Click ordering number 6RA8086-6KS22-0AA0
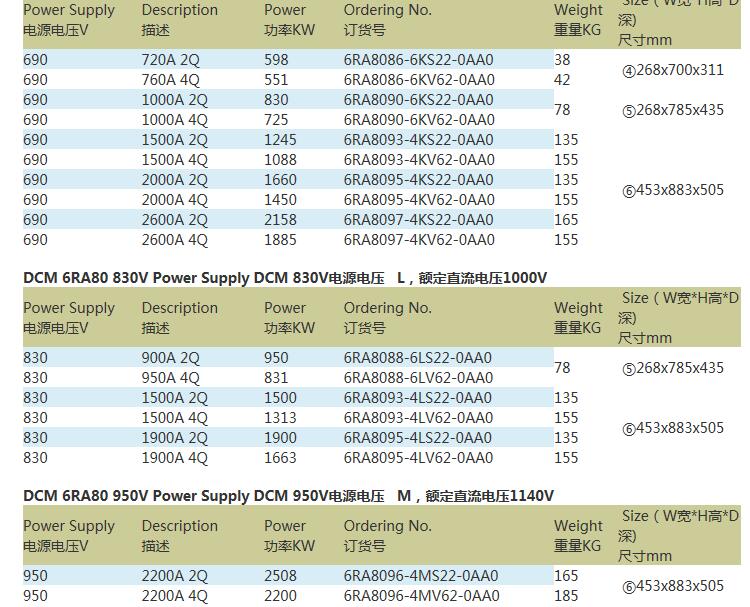The width and height of the screenshot is (750, 607). pos(418,60)
